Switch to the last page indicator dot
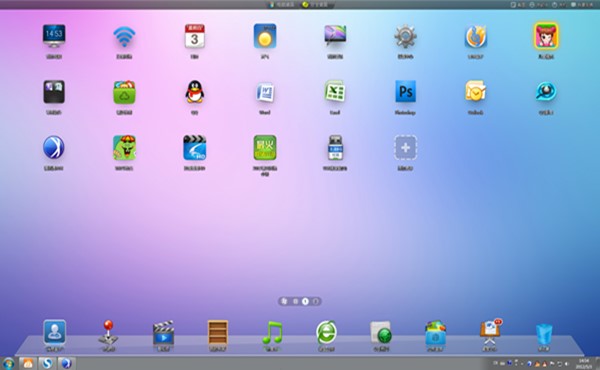This screenshot has height=370, width=600. 316,302
